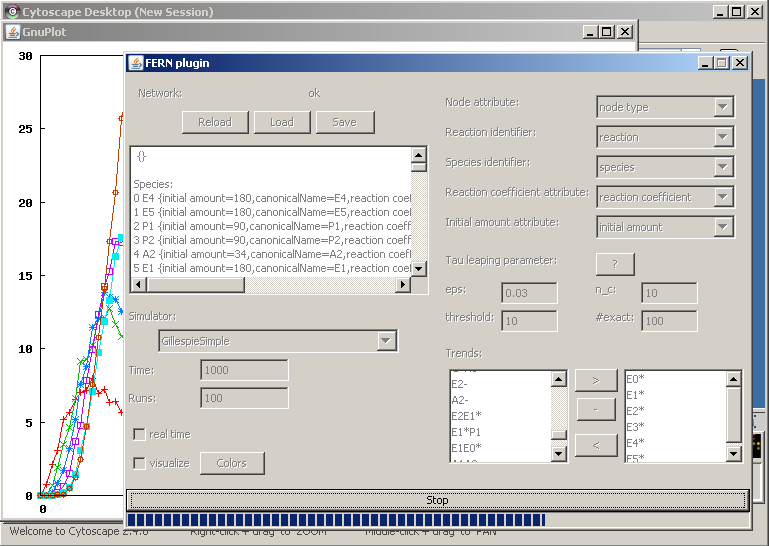Stop the running simulation
This screenshot has height=546, width=769.
pos(437,500)
